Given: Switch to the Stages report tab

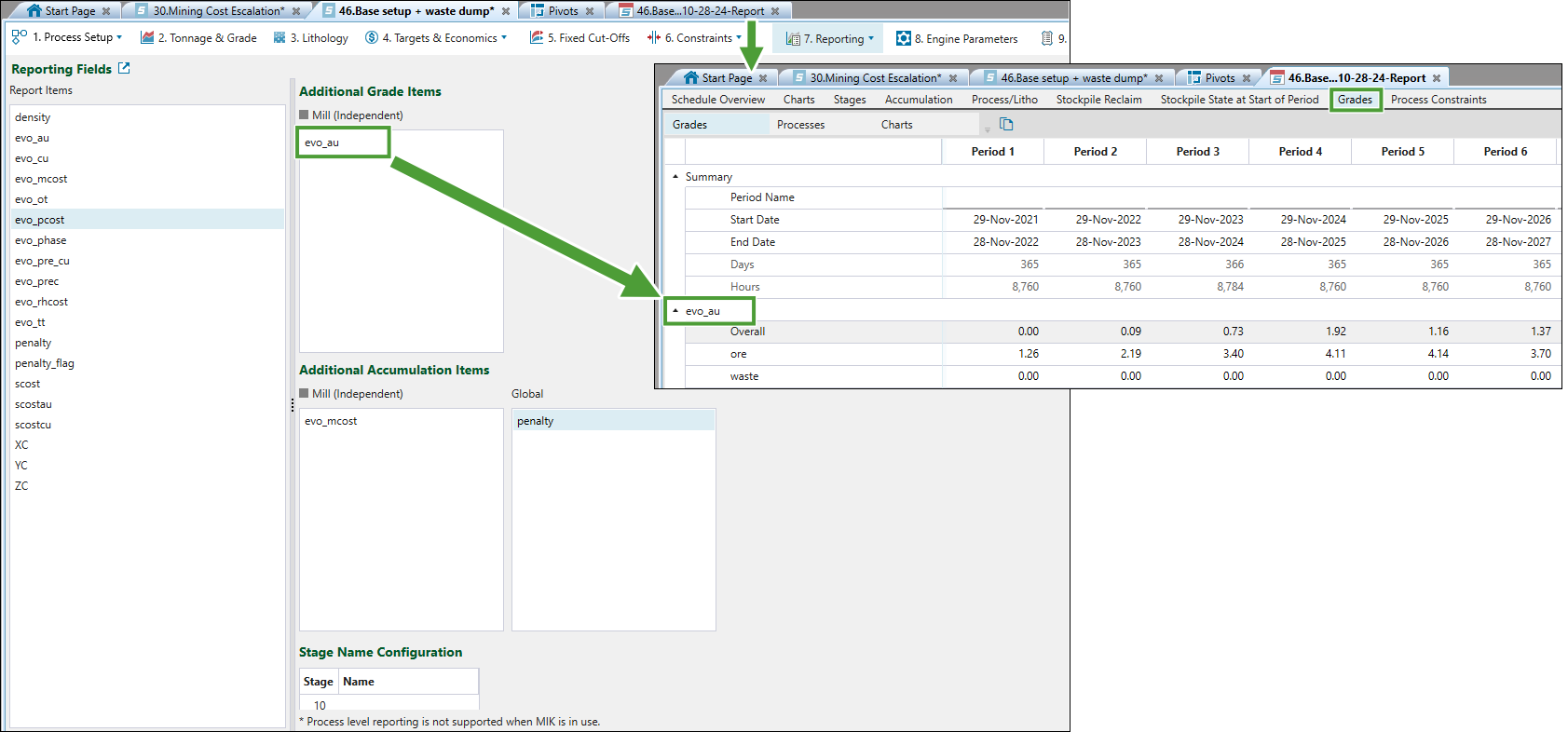Looking at the screenshot, I should pos(850,100).
